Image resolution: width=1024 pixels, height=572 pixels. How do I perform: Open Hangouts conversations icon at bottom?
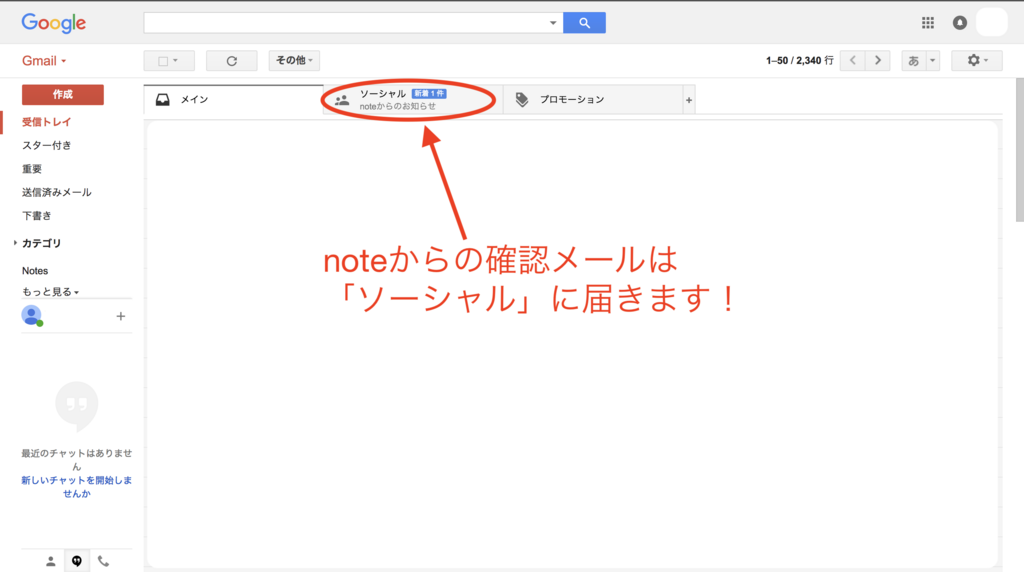(77, 561)
